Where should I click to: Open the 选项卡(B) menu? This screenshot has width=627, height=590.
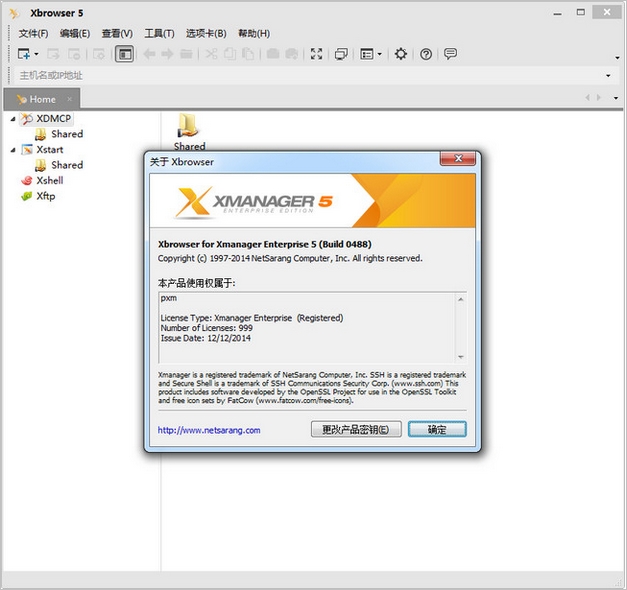click(206, 33)
